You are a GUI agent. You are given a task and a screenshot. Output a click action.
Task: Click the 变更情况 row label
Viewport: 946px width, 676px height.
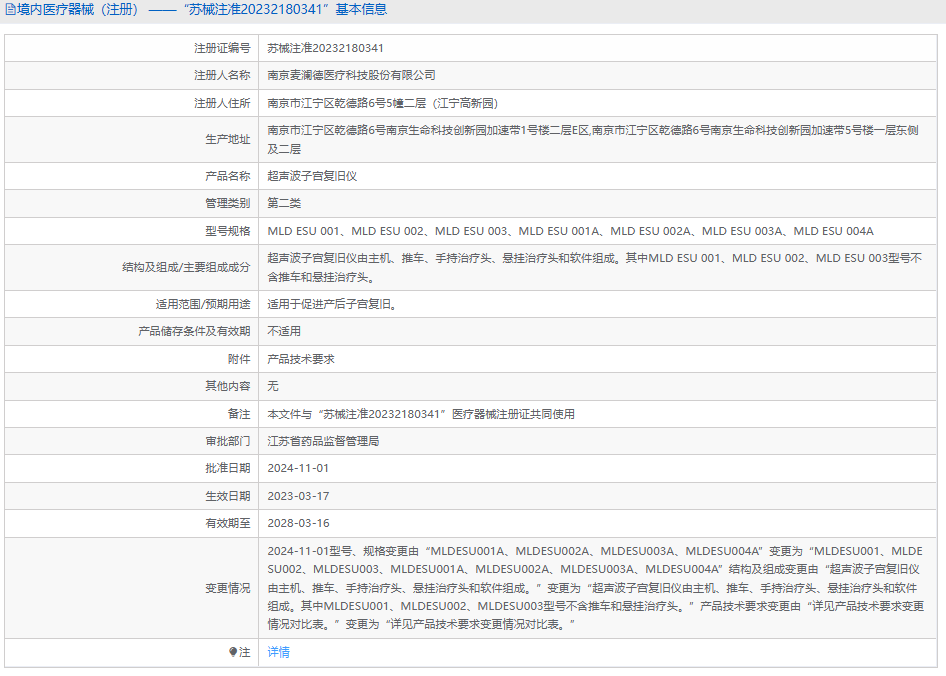(x=228, y=588)
